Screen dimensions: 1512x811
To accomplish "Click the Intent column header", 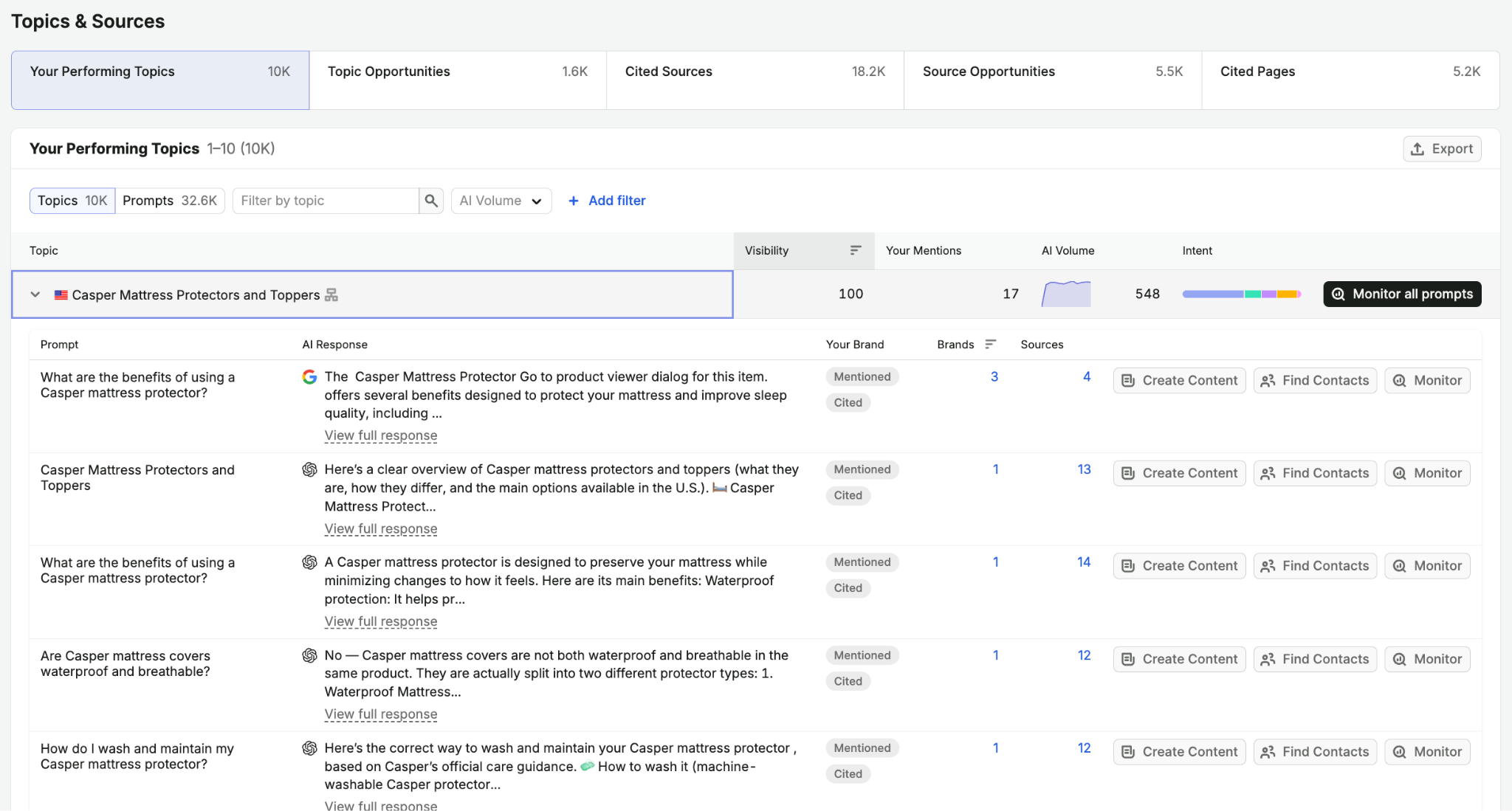I will [1197, 251].
